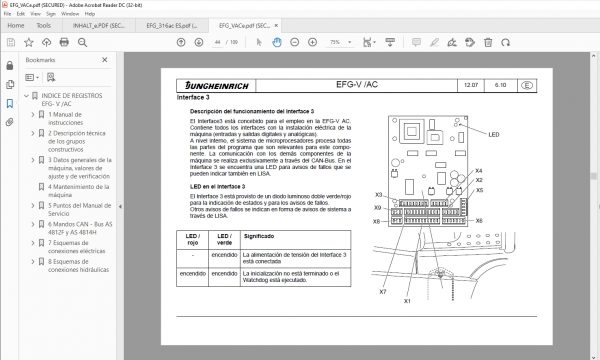Select the INDICE DE REGISTROS bookmark text
Viewport: 600px width, 360px height.
(72, 99)
